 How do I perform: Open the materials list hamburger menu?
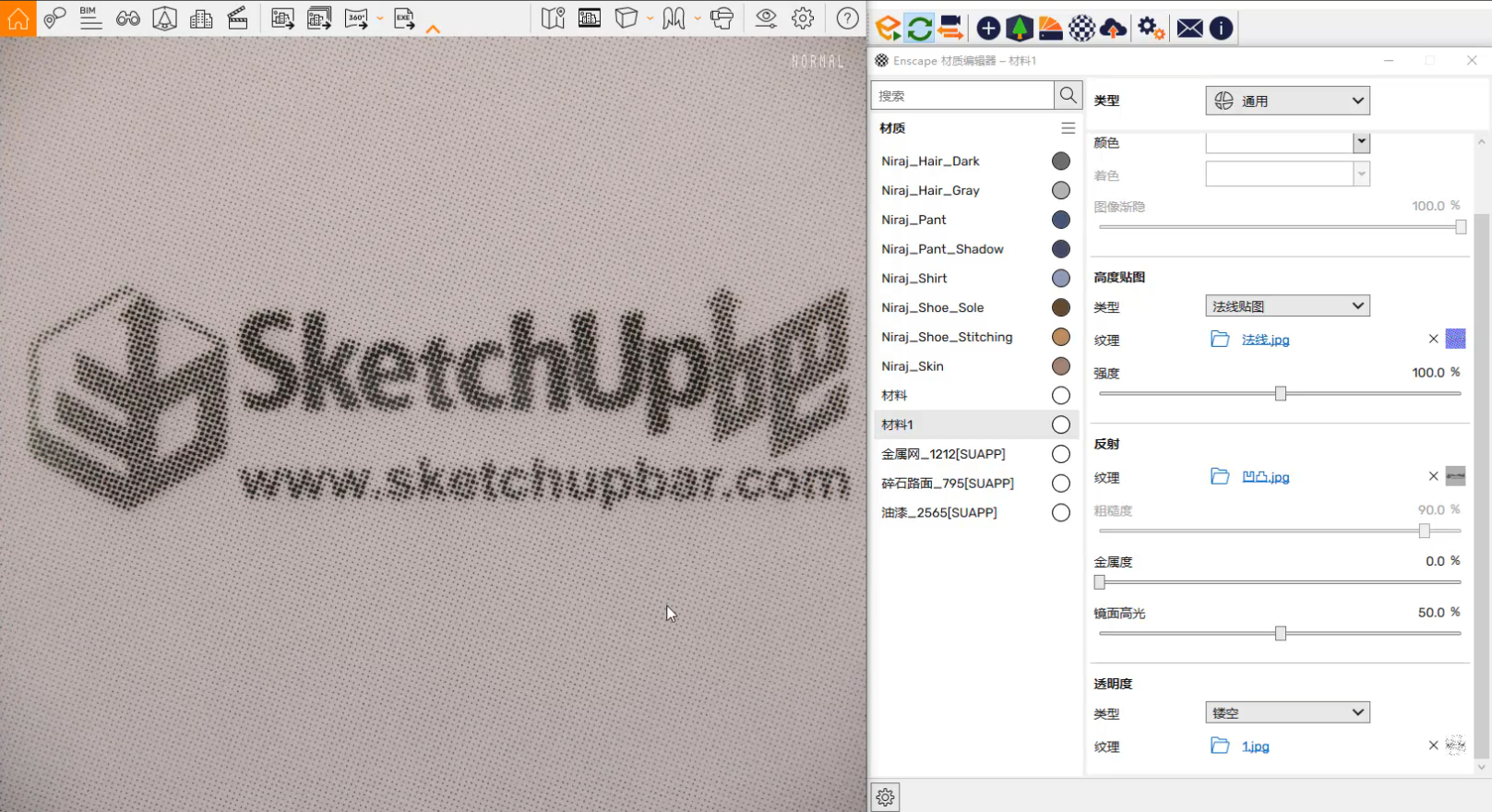[x=1068, y=128]
